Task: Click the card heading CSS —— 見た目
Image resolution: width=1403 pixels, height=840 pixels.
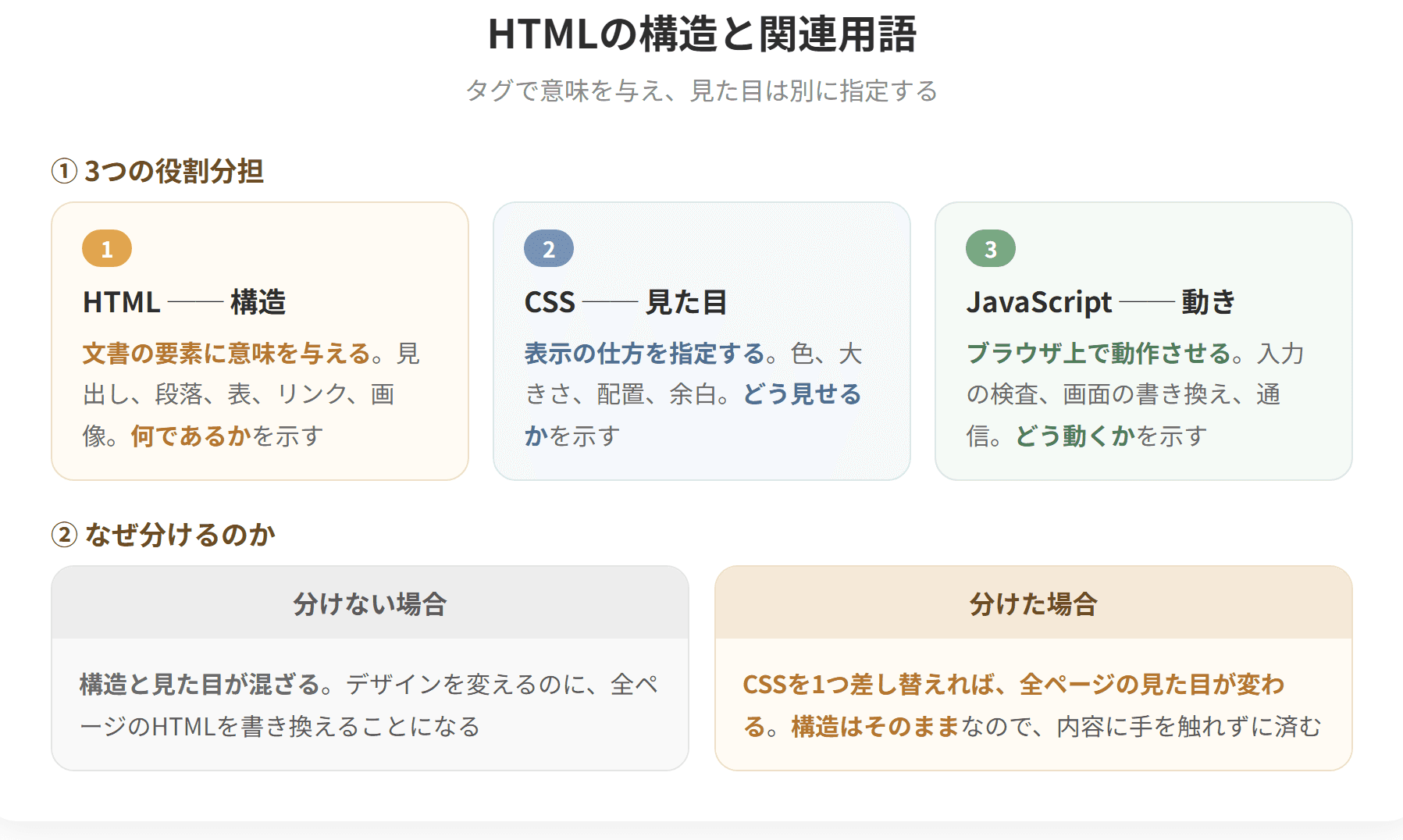Action: [x=625, y=302]
